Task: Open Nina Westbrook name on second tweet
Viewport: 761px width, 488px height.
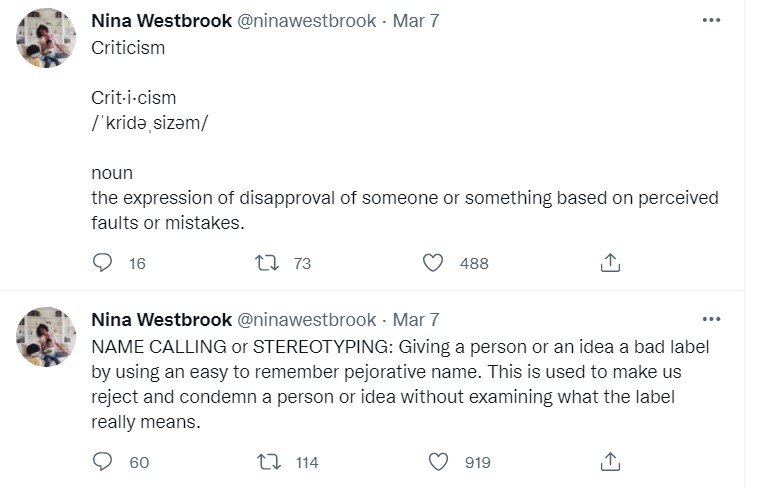Action: pyautogui.click(x=160, y=320)
